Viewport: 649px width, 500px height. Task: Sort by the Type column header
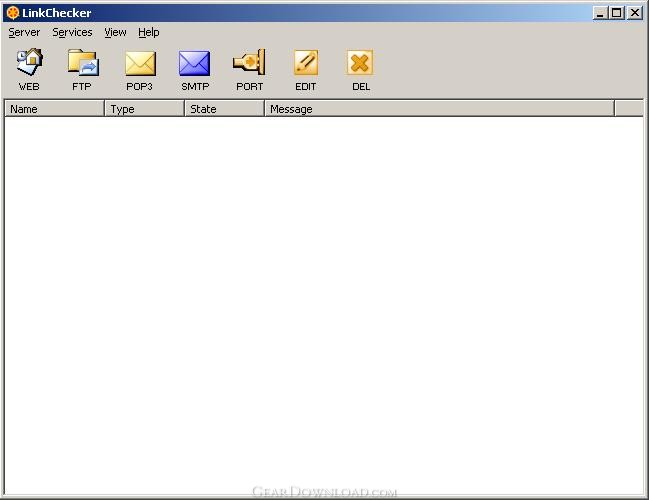coord(144,109)
